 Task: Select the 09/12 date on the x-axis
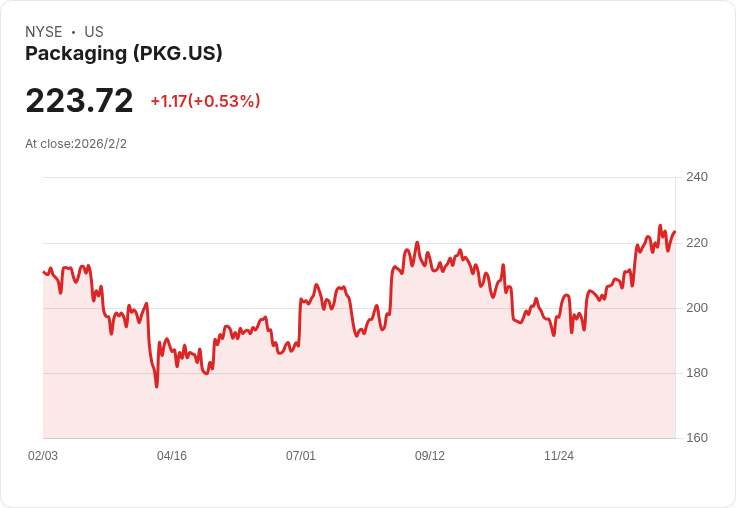pos(430,456)
